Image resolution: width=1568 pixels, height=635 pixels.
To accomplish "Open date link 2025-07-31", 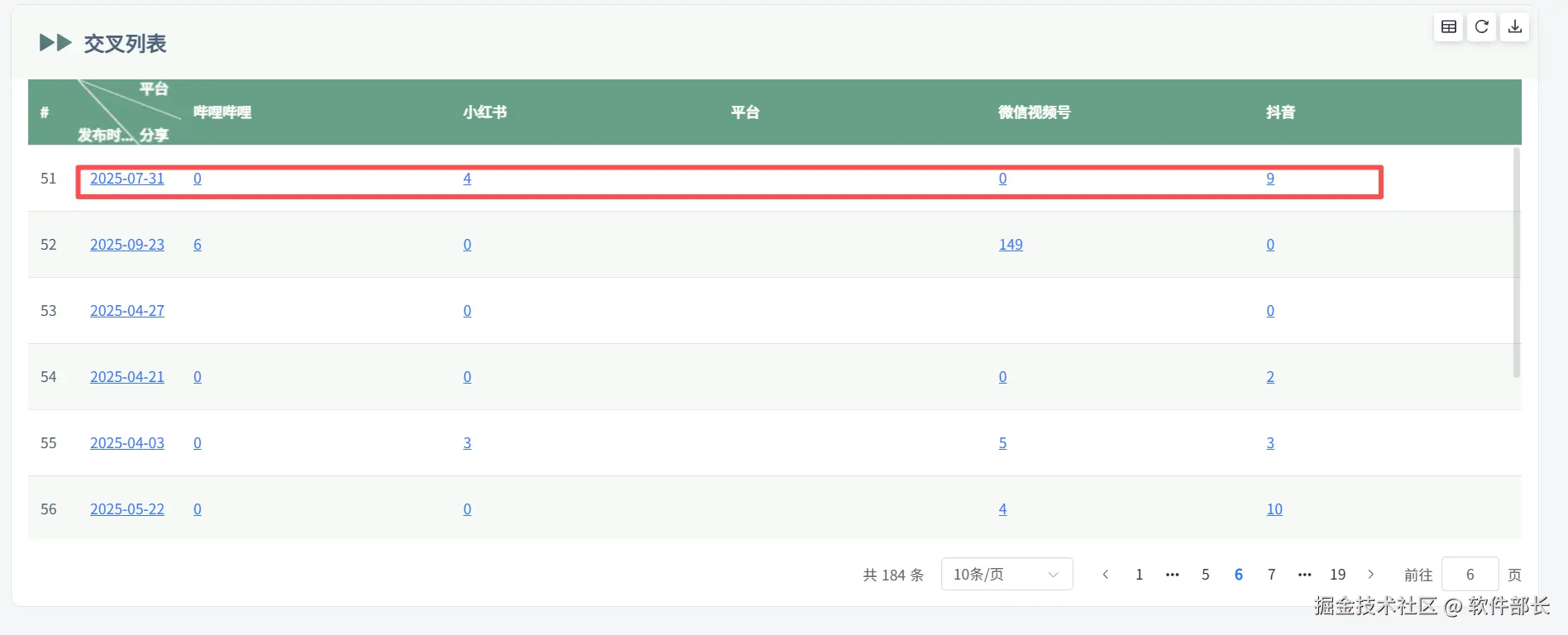I will coord(127,179).
